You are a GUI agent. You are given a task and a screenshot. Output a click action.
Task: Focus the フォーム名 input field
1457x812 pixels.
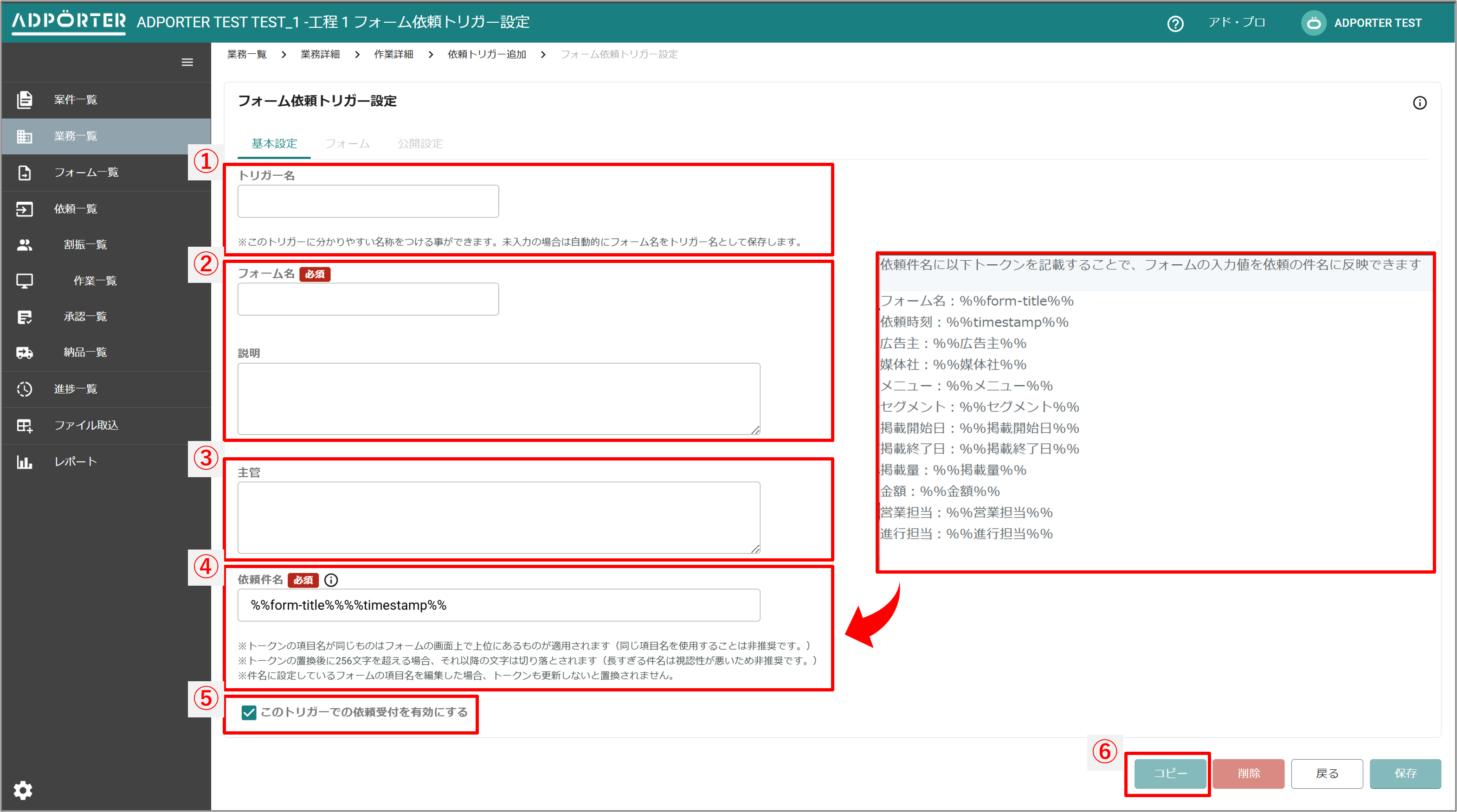point(368,299)
